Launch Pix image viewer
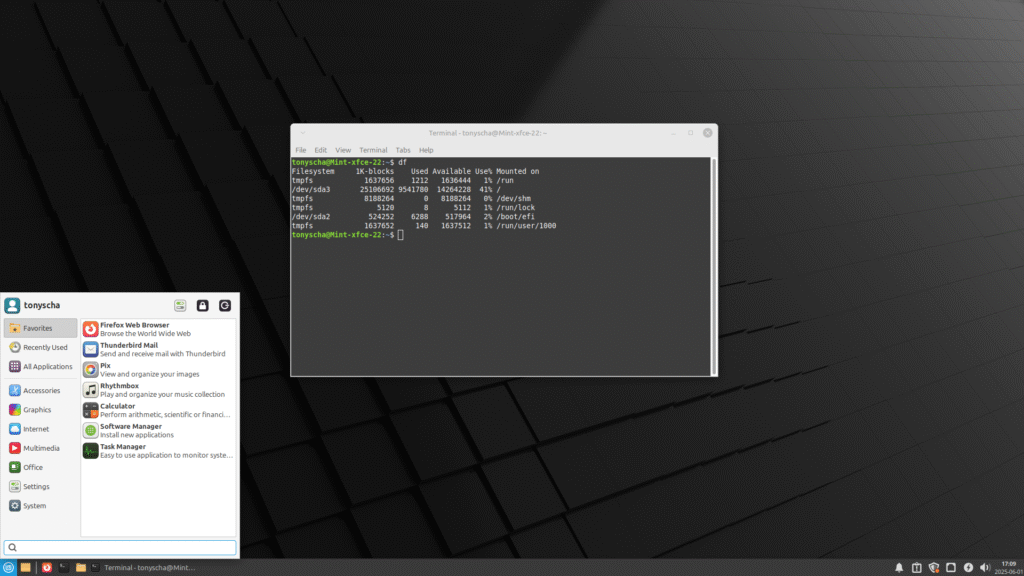The height and width of the screenshot is (576, 1024). [x=158, y=370]
